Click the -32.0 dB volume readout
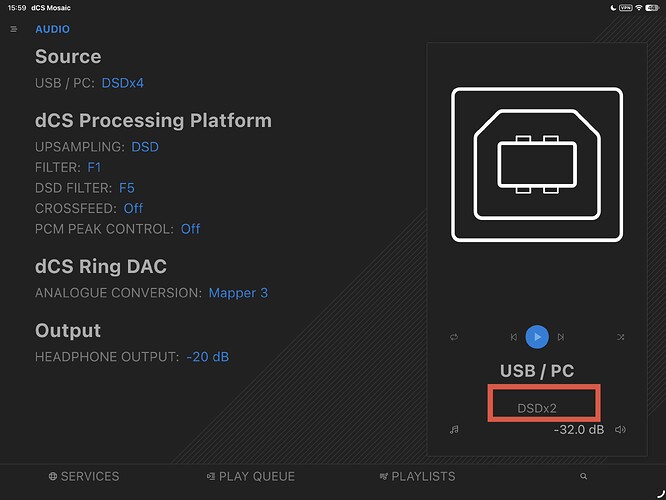Screen dimensions: 666x500 tap(579, 429)
